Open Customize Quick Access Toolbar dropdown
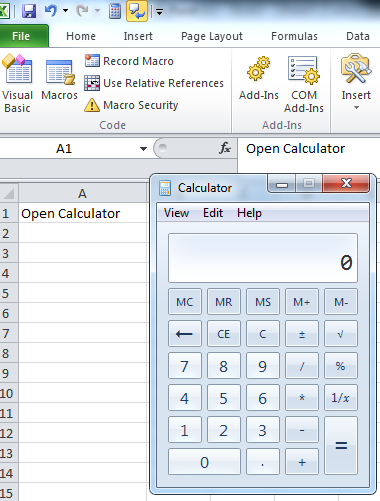The height and width of the screenshot is (501, 380). pos(160,12)
